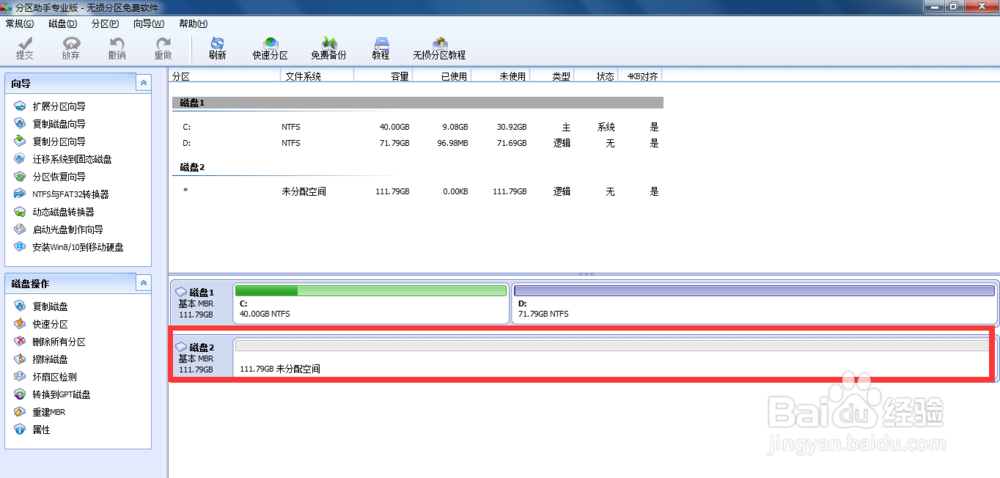
Task: Sort by the 4KB对齐 column header
Action: click(640, 76)
